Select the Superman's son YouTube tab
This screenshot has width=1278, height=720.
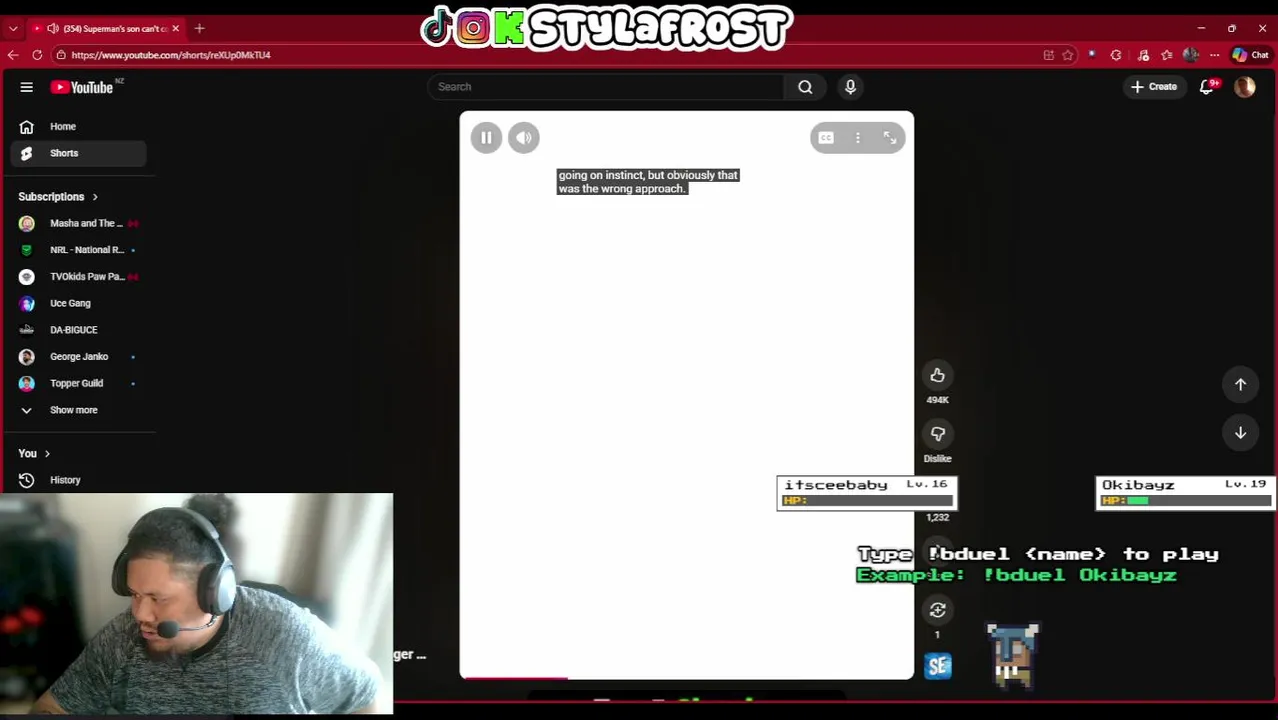[105, 28]
